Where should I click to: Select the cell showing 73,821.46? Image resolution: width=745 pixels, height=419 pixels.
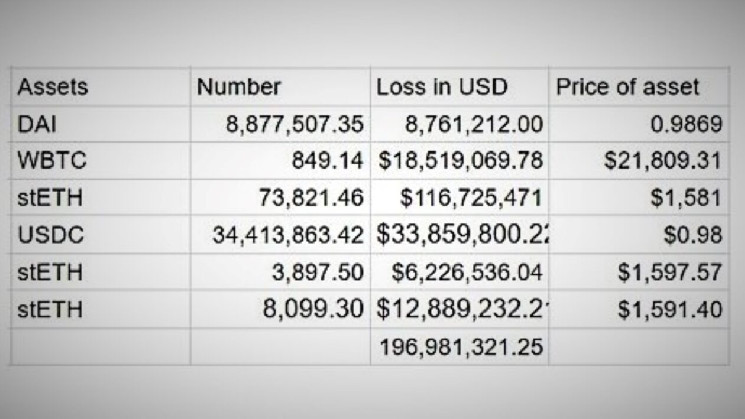point(280,198)
